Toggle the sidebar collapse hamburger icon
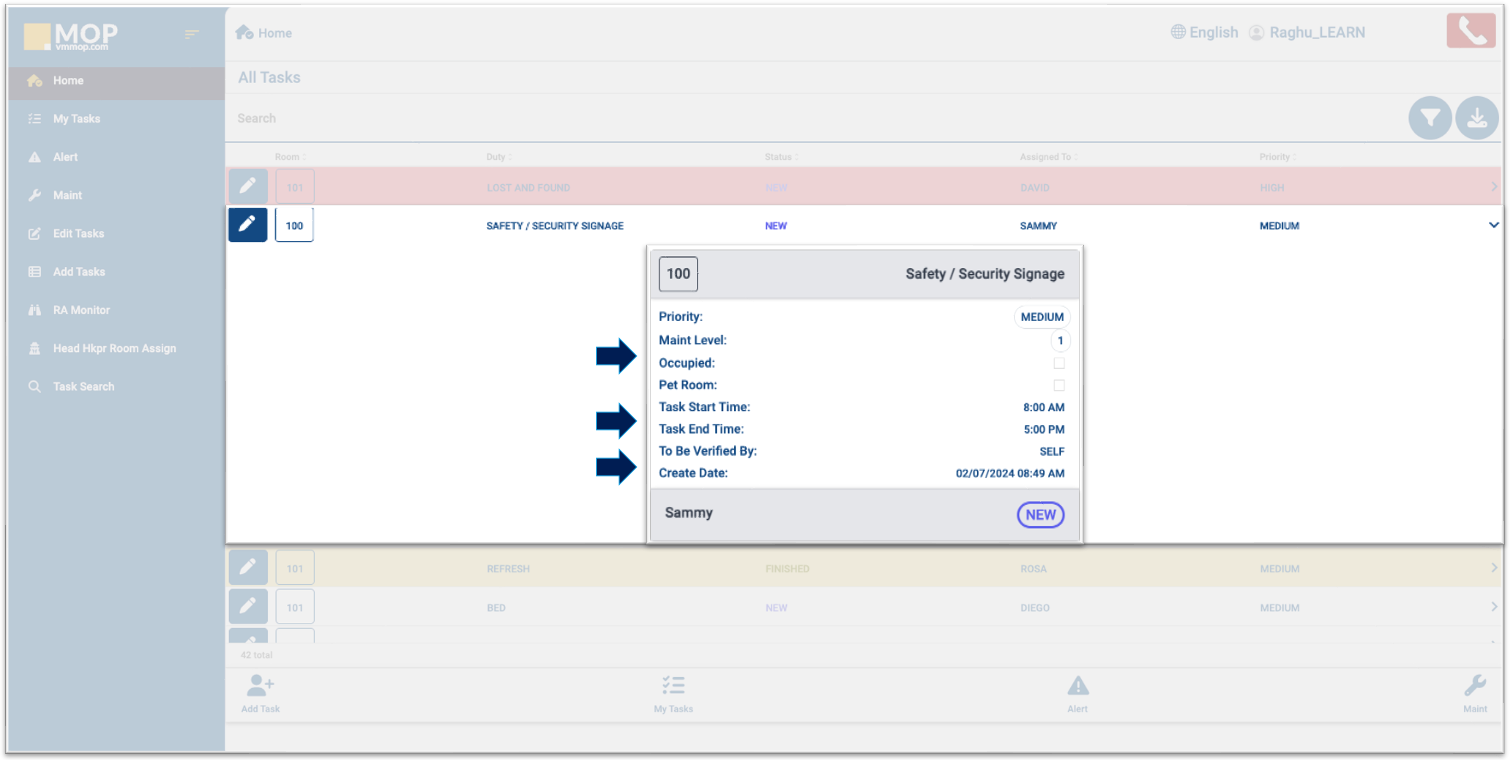This screenshot has width=1510, height=760. [192, 35]
